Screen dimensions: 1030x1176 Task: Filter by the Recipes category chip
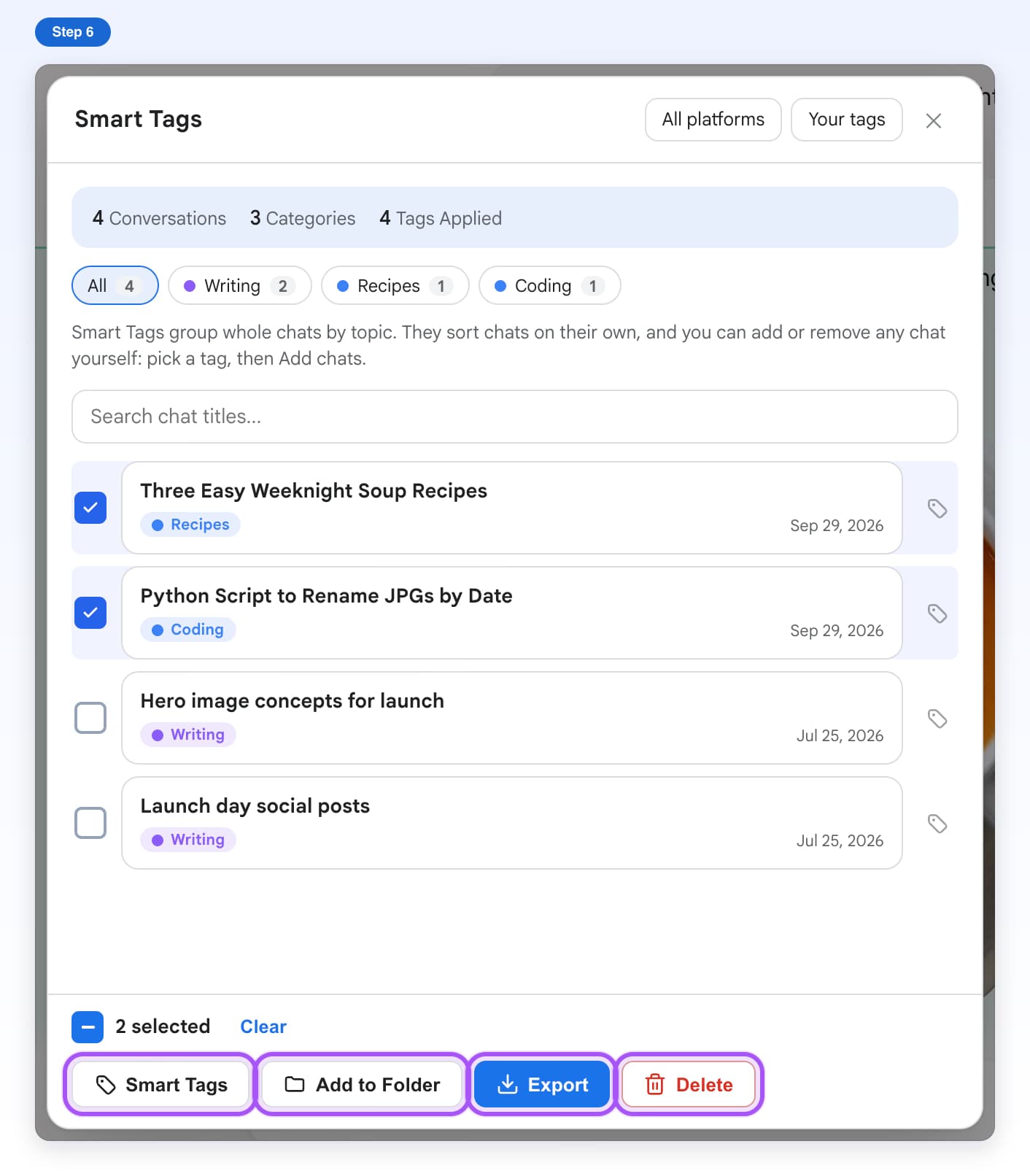[x=395, y=285]
